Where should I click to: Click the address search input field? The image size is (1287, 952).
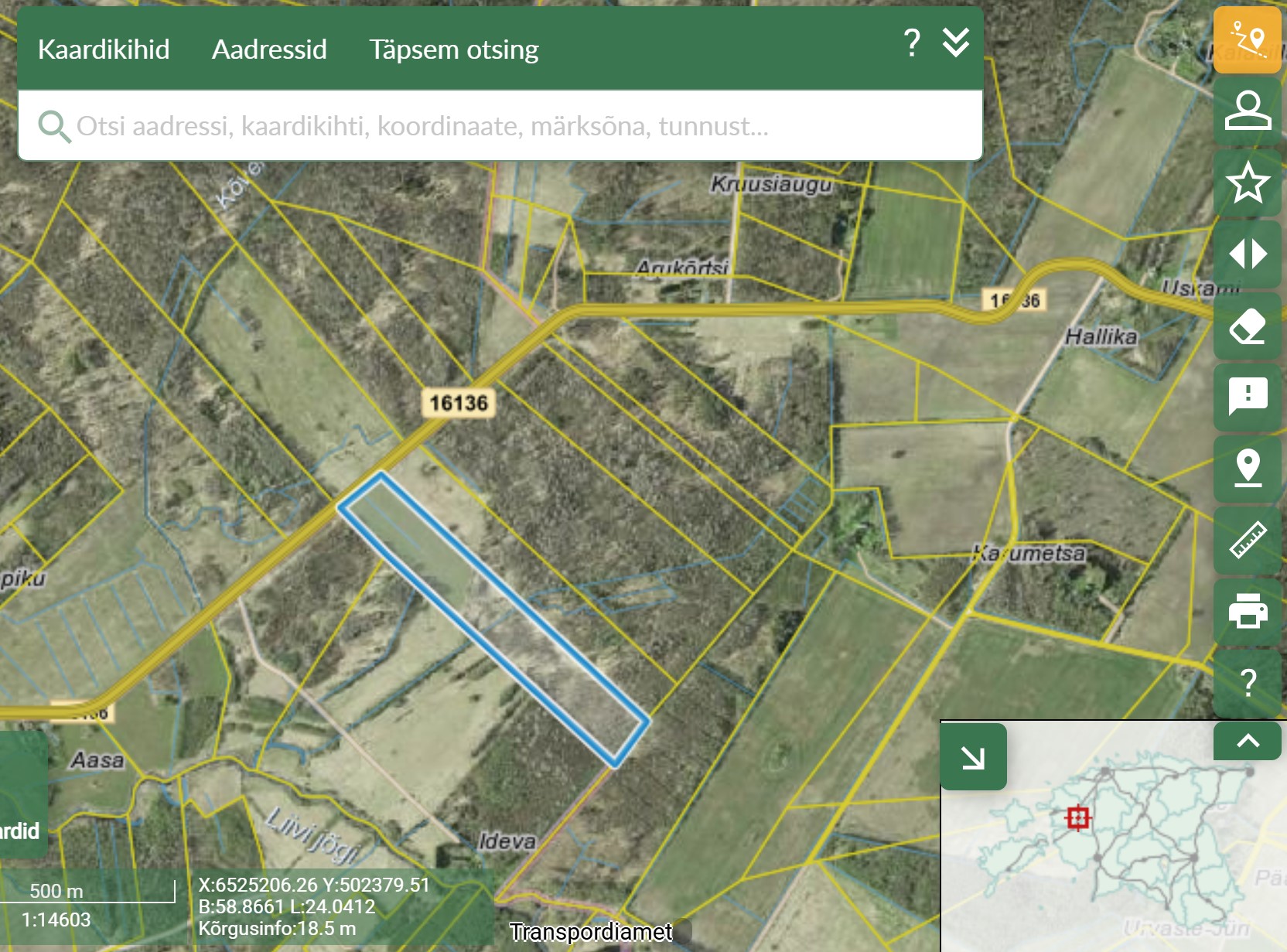[x=495, y=126]
